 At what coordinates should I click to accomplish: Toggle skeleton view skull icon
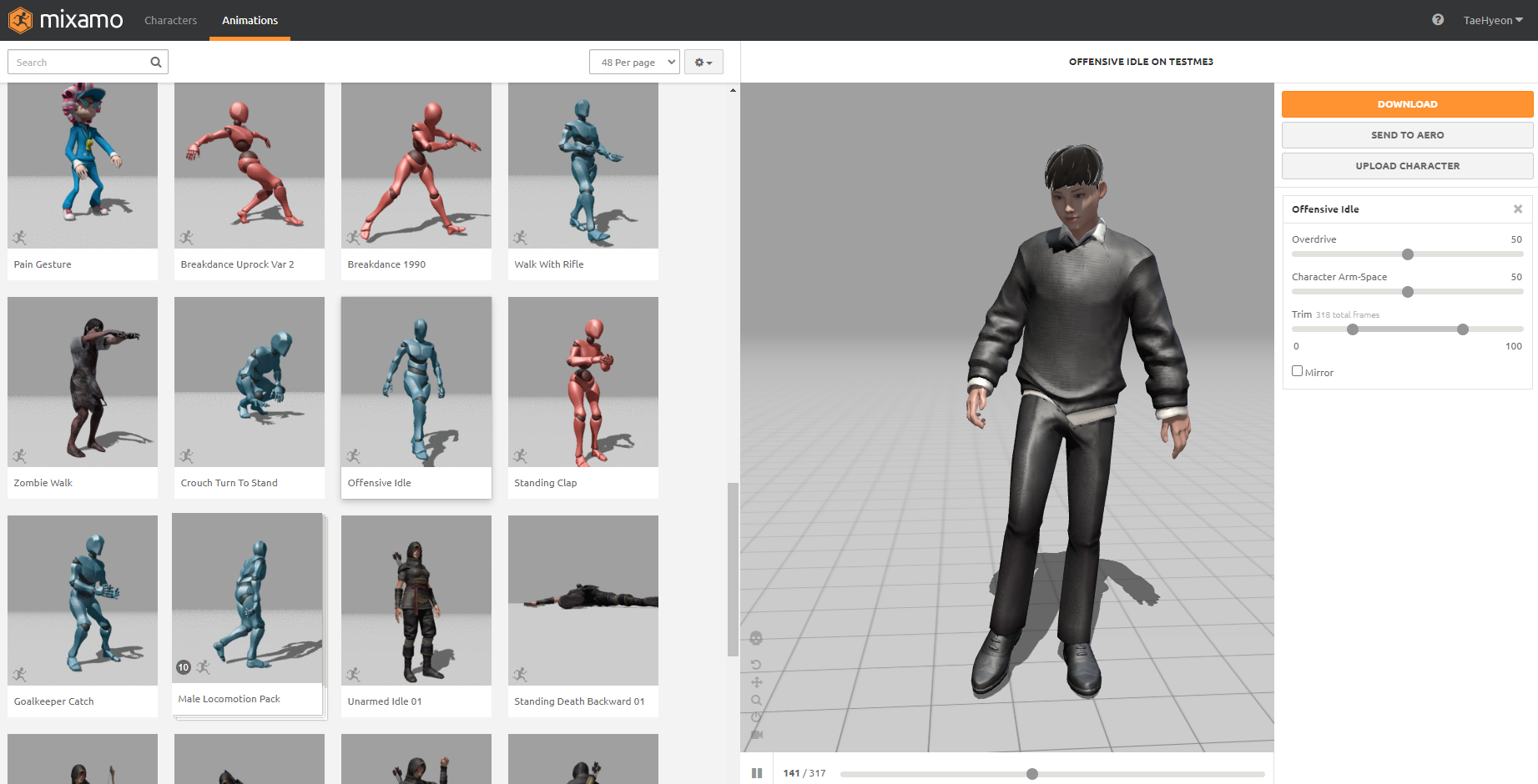[756, 639]
